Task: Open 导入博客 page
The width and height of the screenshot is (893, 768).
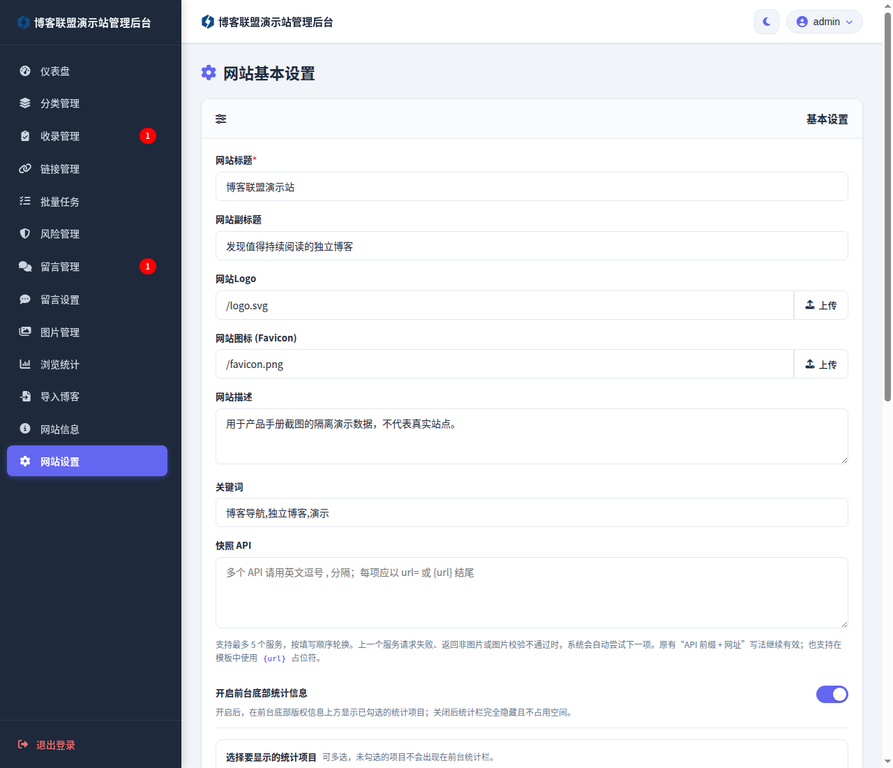Action: click(87, 396)
